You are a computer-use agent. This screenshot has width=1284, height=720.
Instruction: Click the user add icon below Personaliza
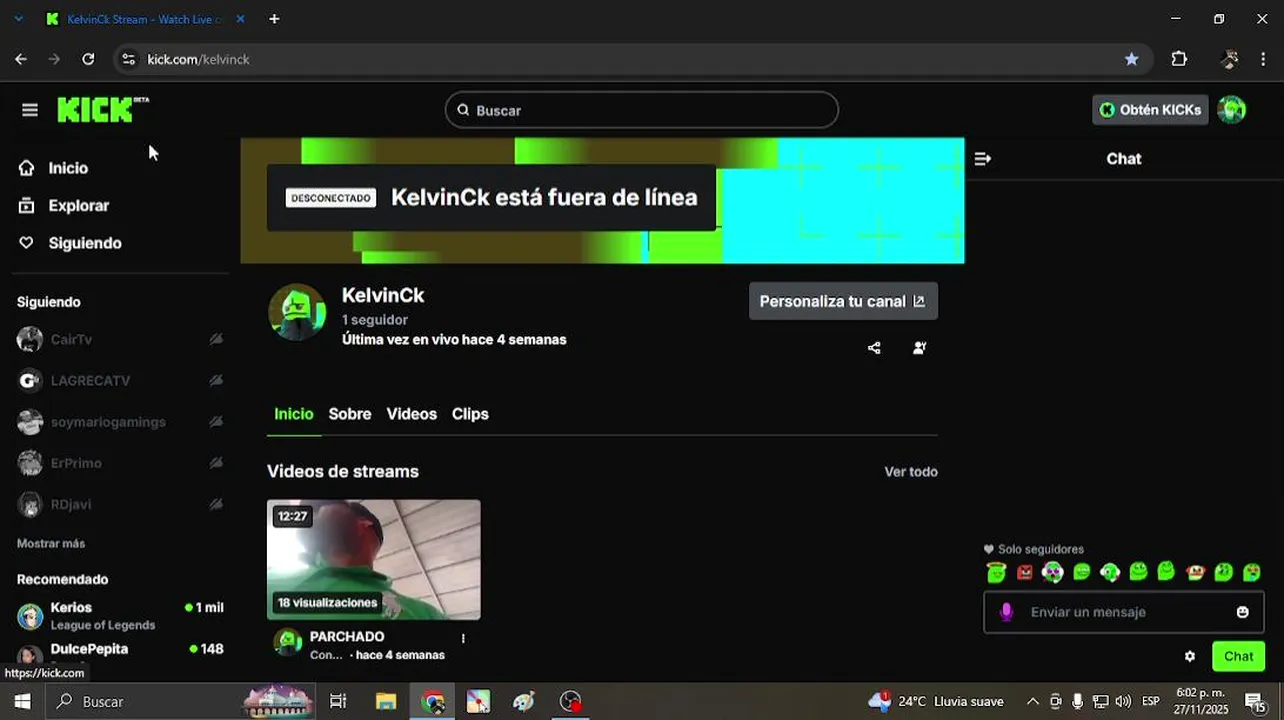click(x=919, y=348)
